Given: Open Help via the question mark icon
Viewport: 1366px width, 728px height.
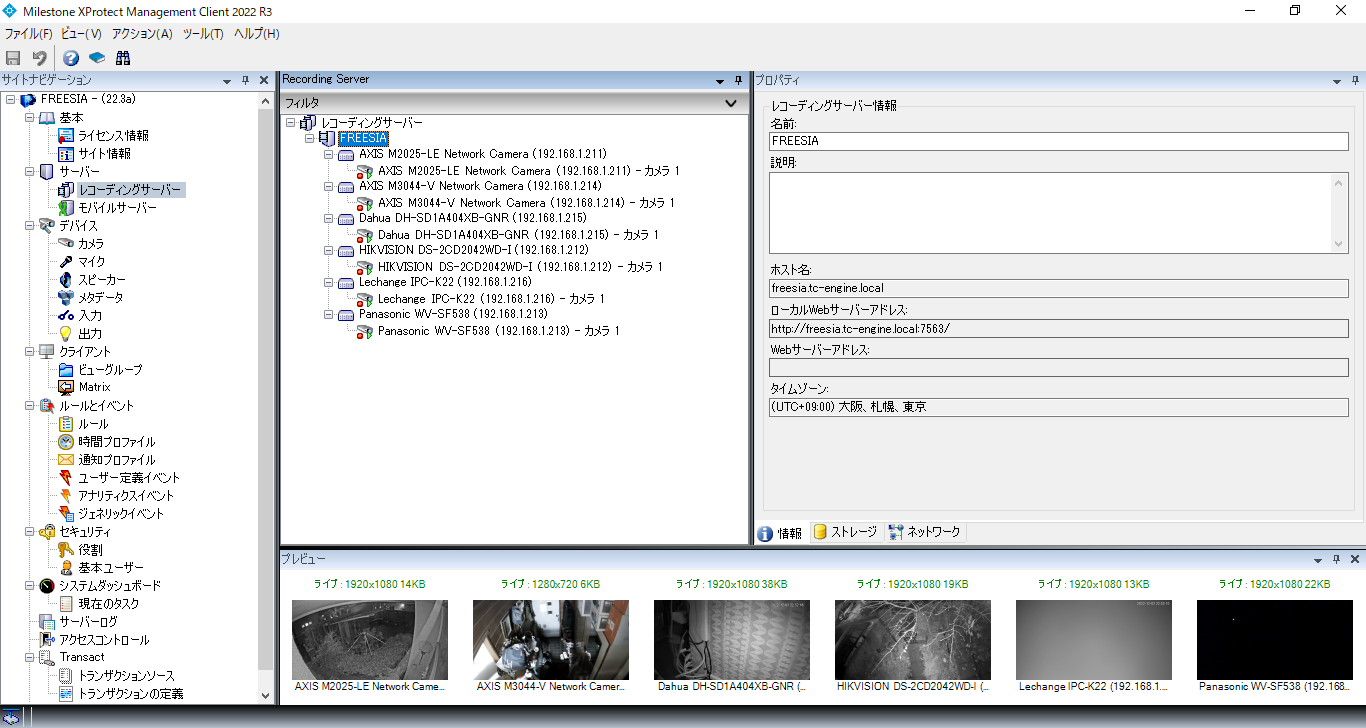Looking at the screenshot, I should click(x=71, y=58).
